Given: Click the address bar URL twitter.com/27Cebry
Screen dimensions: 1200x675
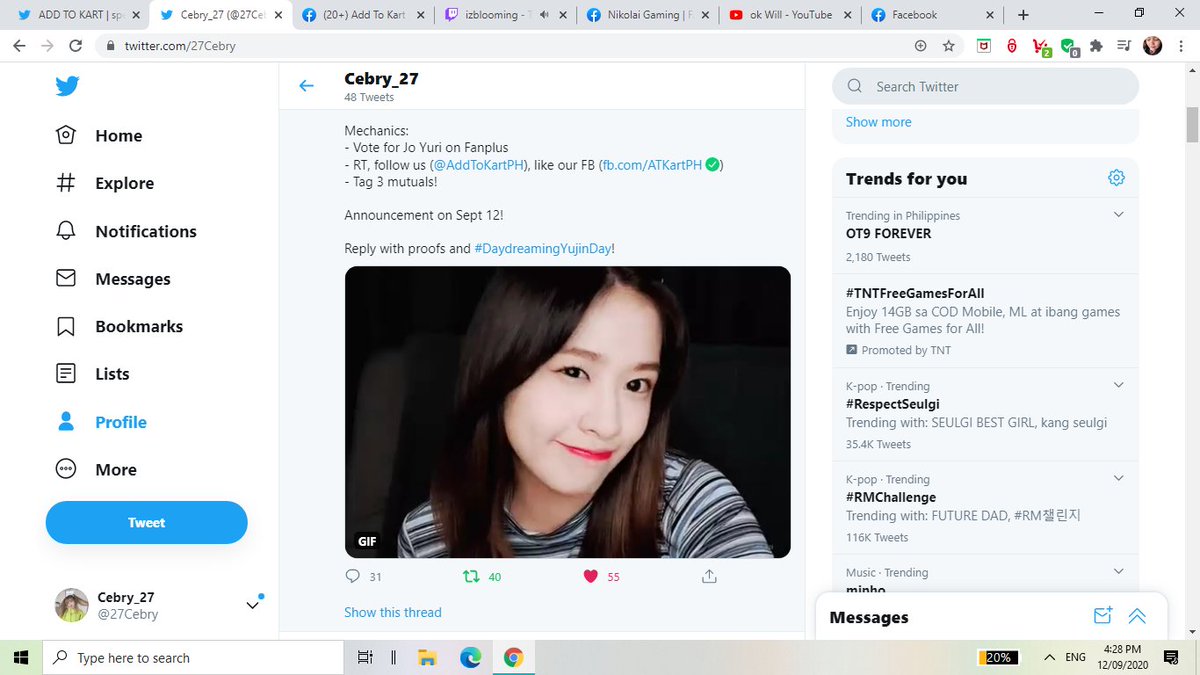Looking at the screenshot, I should click(x=180, y=46).
